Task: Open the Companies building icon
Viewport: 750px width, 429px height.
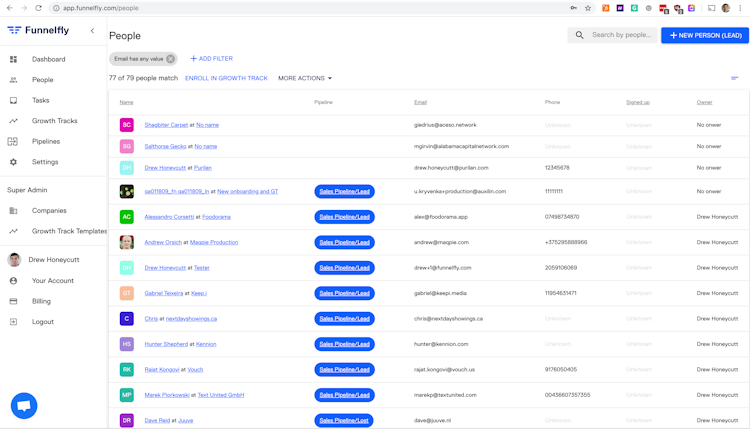Action: (x=13, y=210)
